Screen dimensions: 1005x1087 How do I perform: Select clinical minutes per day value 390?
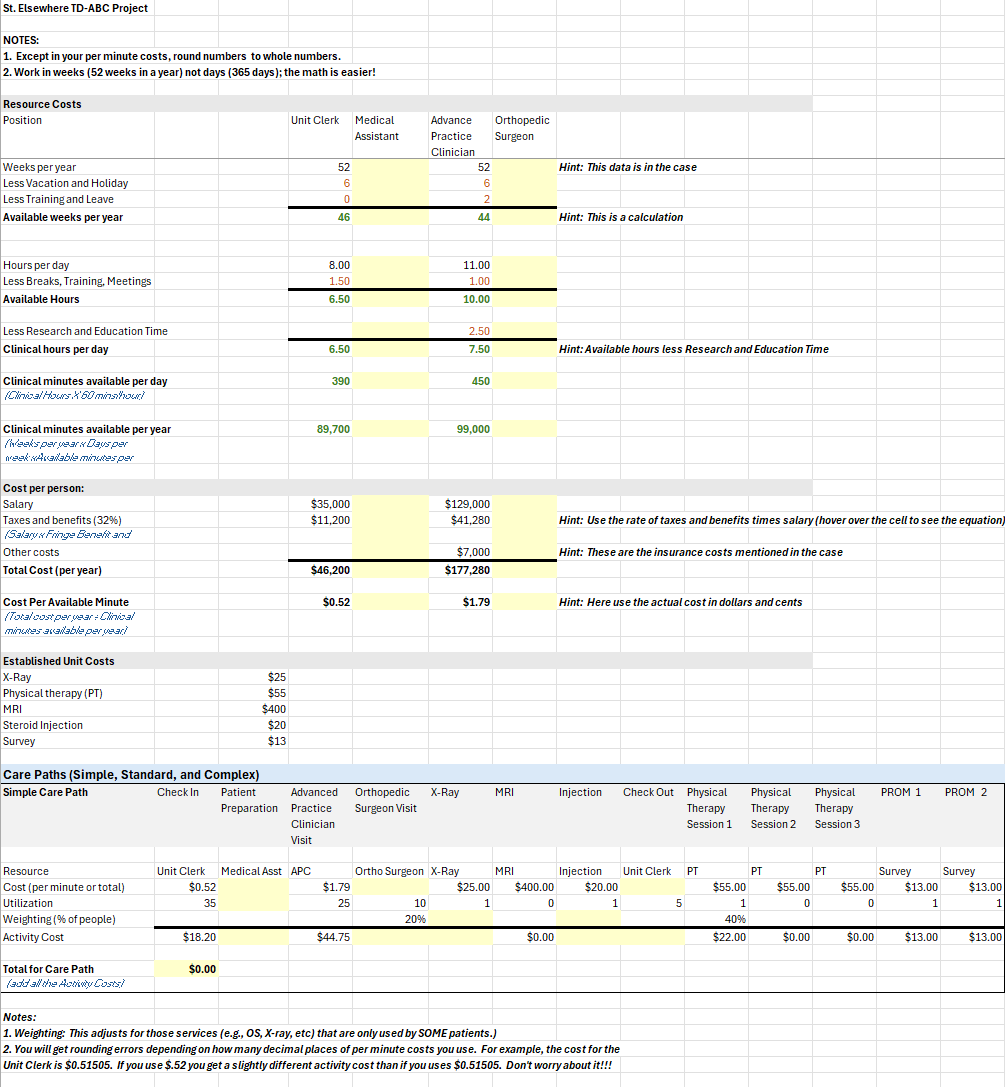pos(320,381)
